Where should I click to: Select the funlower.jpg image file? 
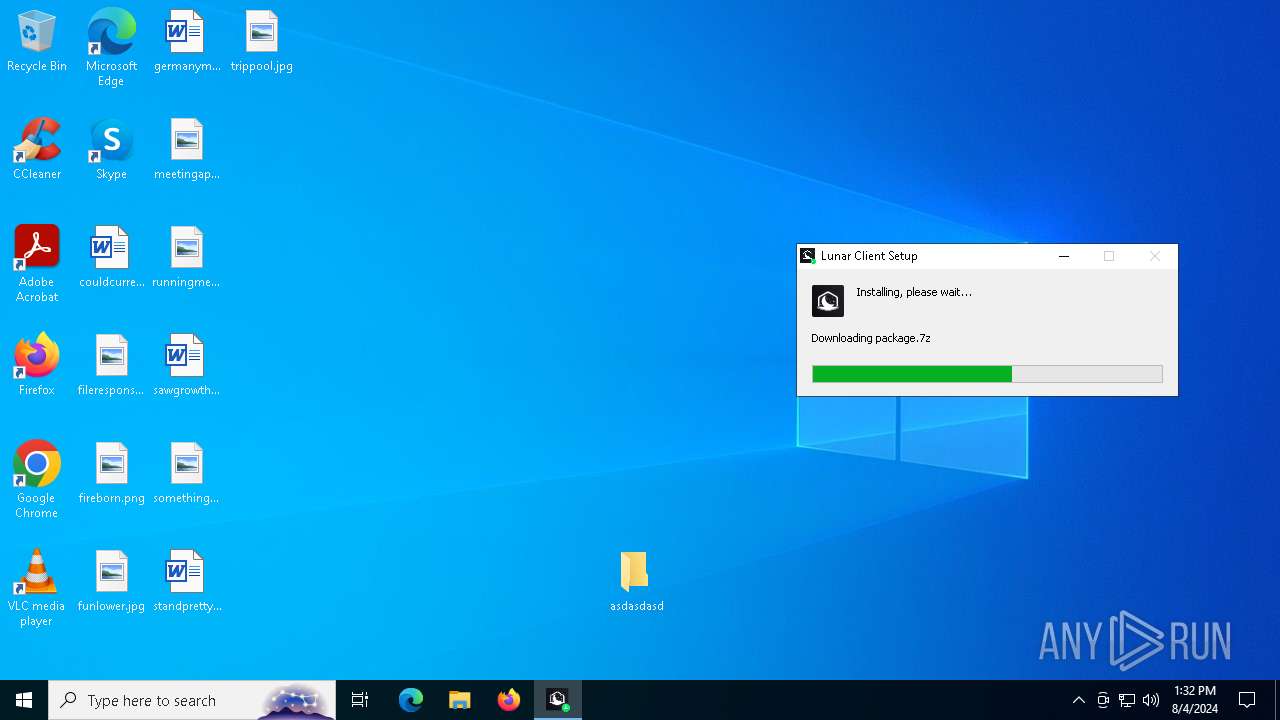(111, 582)
